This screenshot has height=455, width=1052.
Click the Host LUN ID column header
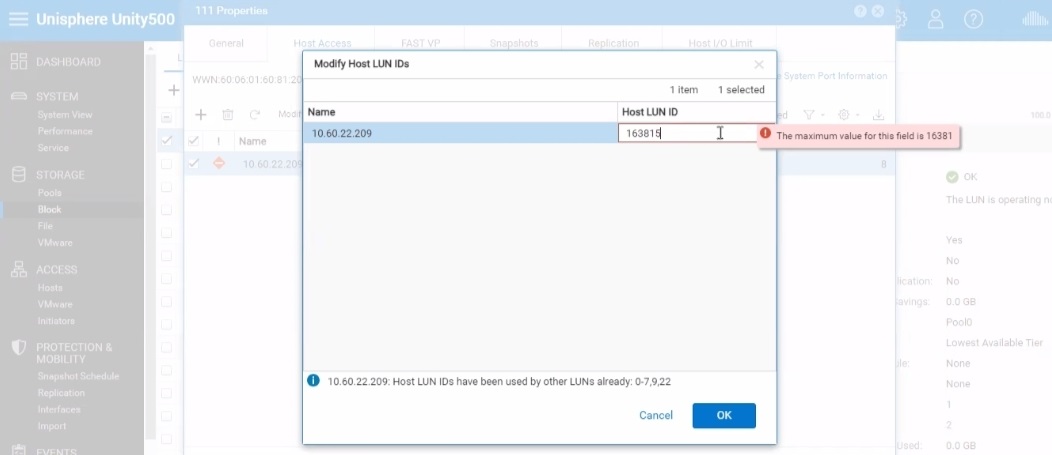coord(696,112)
